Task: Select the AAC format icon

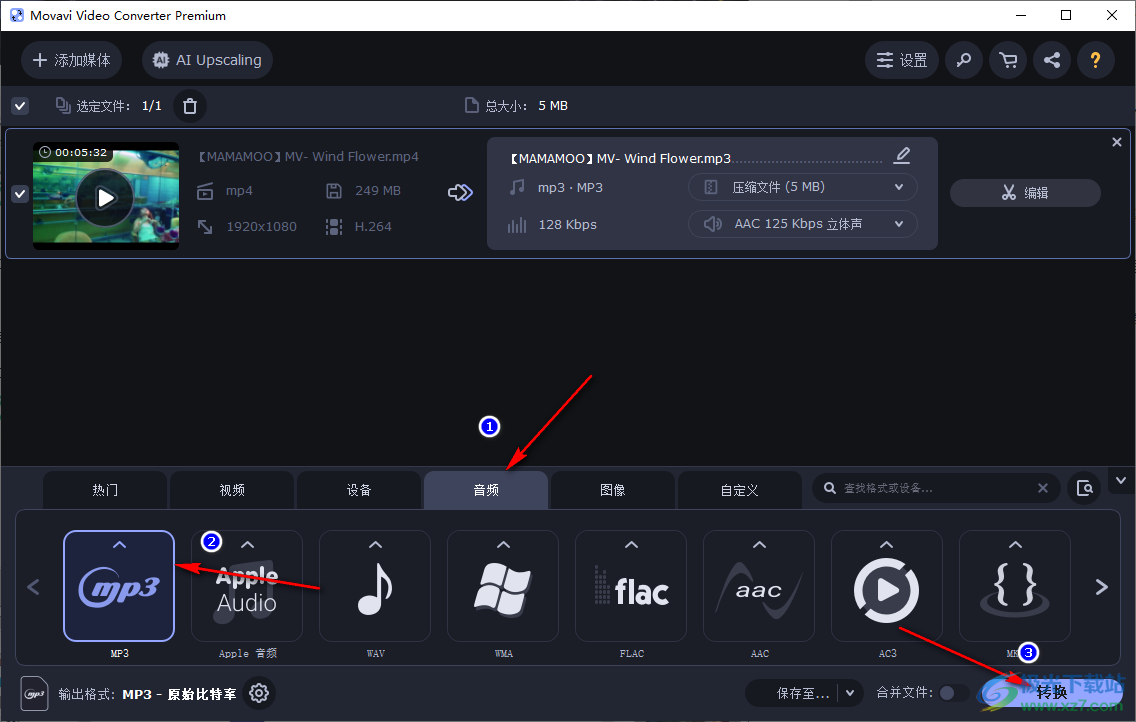Action: (759, 586)
